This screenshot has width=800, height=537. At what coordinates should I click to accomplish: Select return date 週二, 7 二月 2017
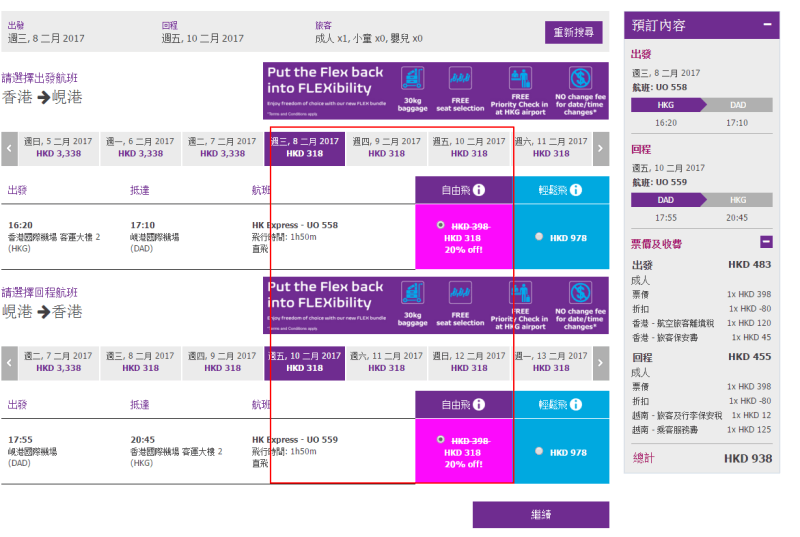point(58,363)
